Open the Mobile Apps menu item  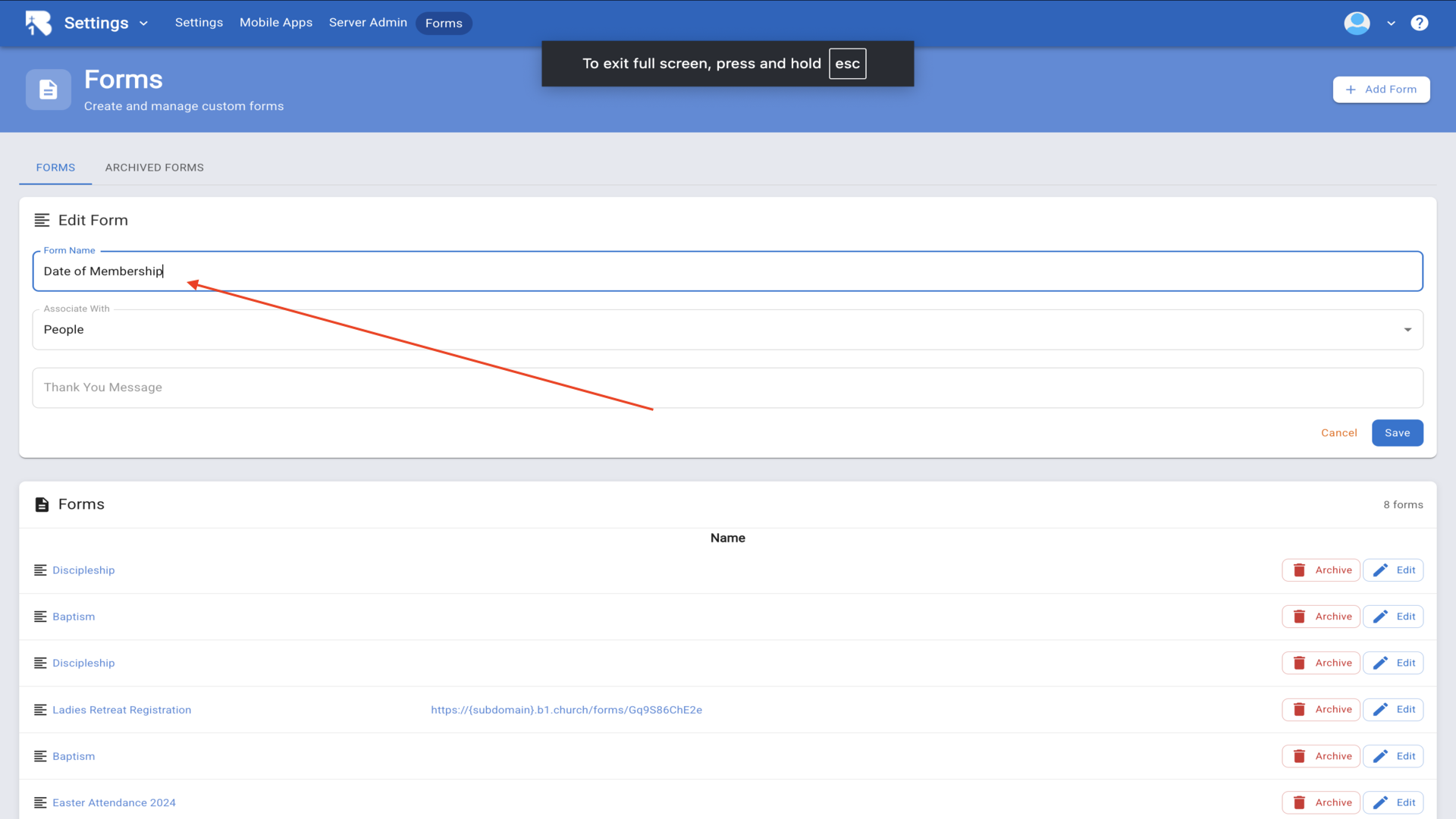[x=276, y=23]
